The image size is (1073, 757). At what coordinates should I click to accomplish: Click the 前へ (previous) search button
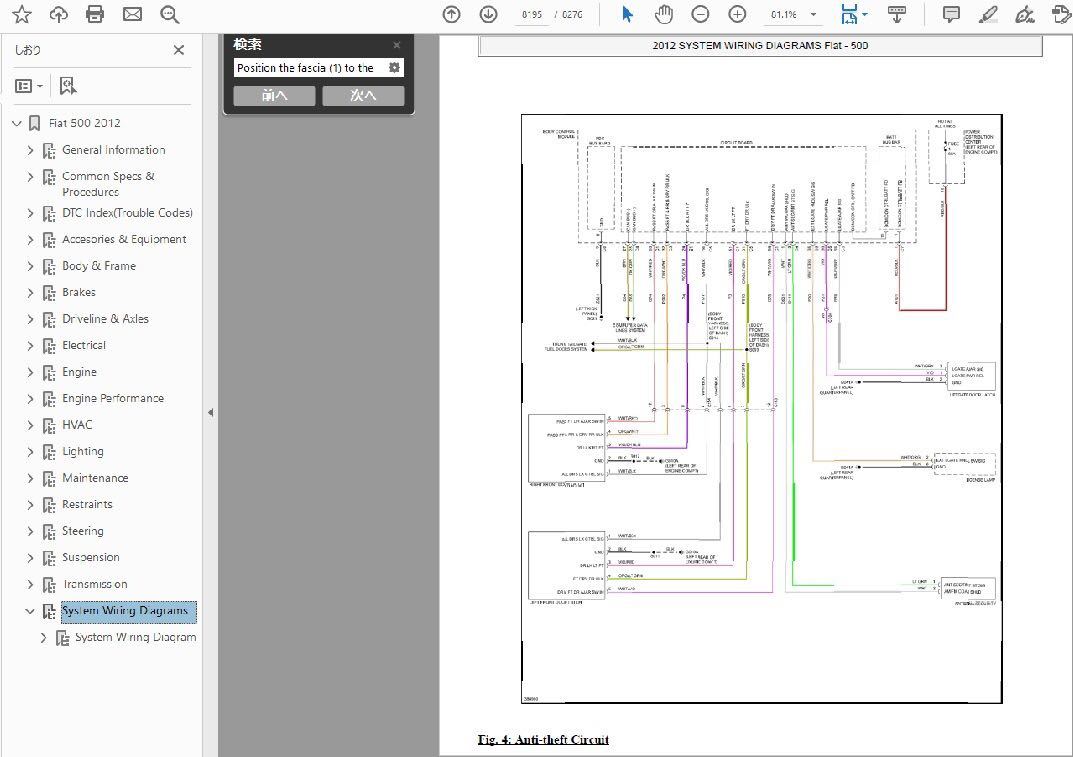coord(274,96)
